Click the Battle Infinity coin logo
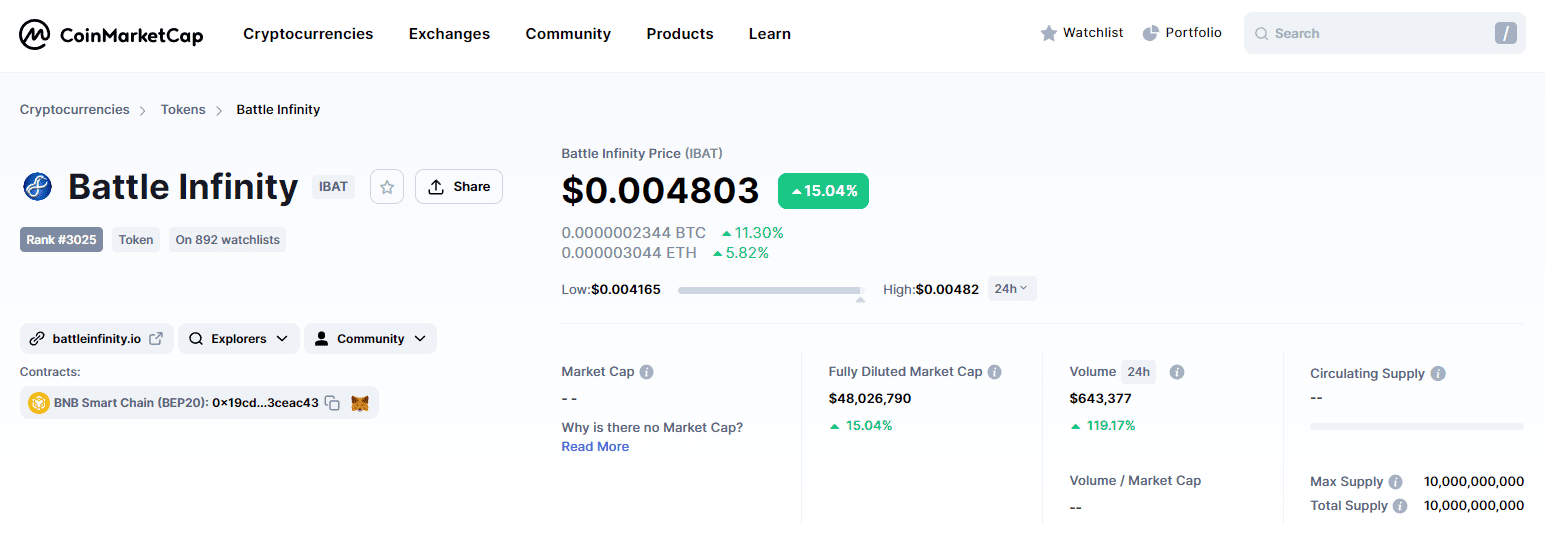Viewport: 1545px width, 541px height. coord(37,187)
